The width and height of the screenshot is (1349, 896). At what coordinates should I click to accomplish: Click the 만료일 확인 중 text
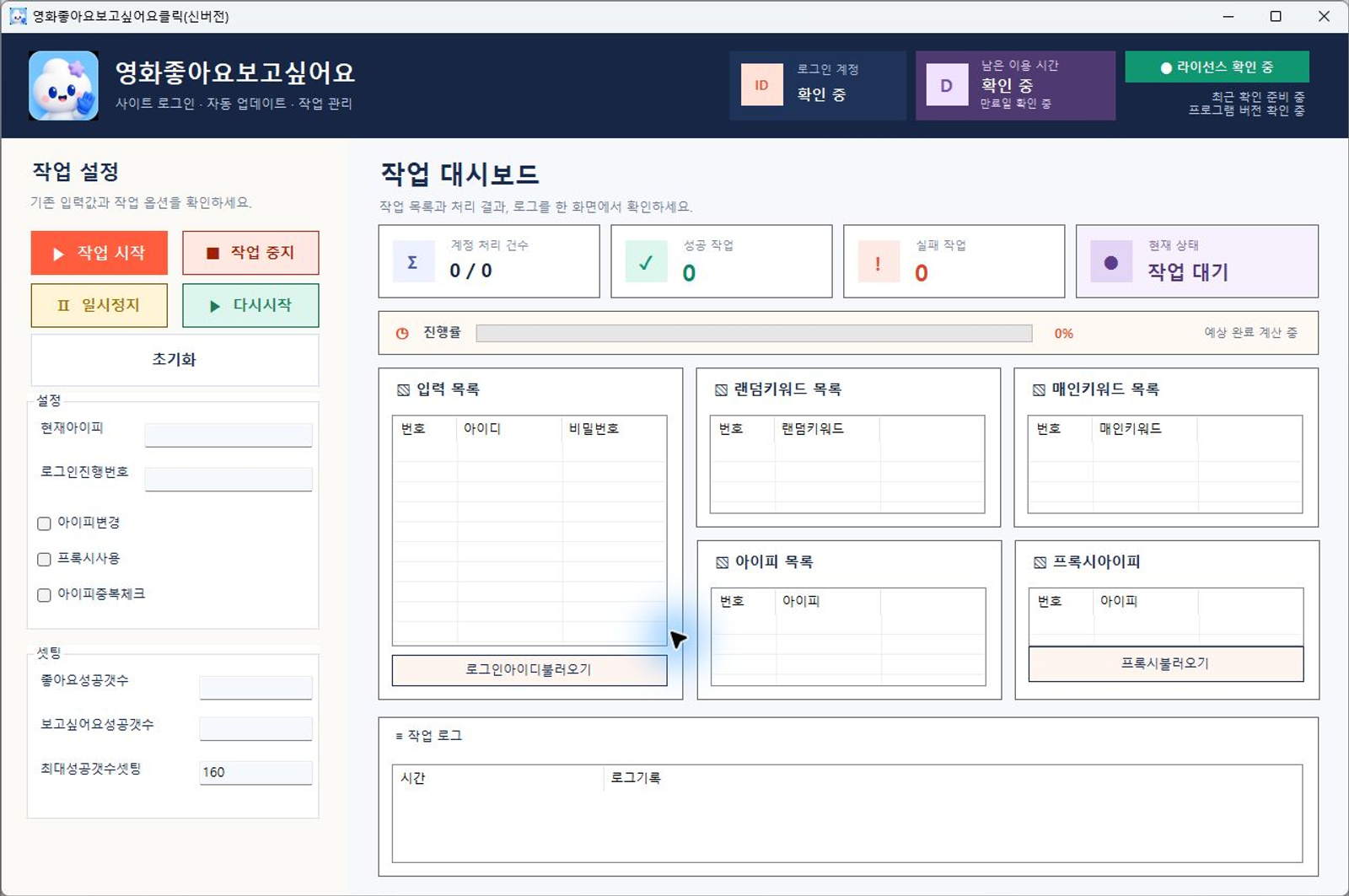pyautogui.click(x=1015, y=104)
